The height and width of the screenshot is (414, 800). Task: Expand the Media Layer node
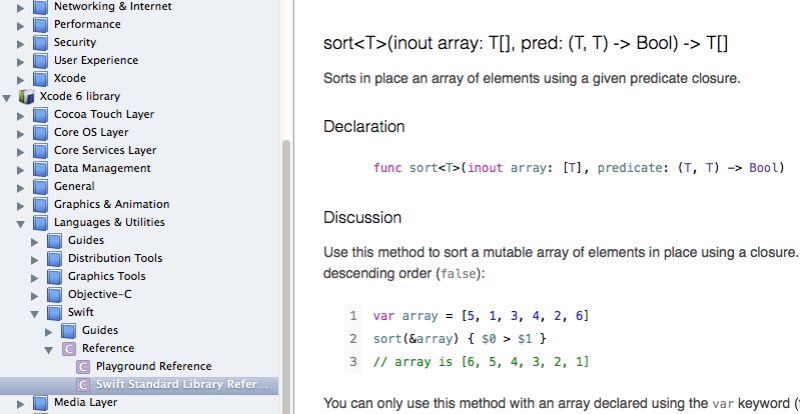[x=20, y=403]
